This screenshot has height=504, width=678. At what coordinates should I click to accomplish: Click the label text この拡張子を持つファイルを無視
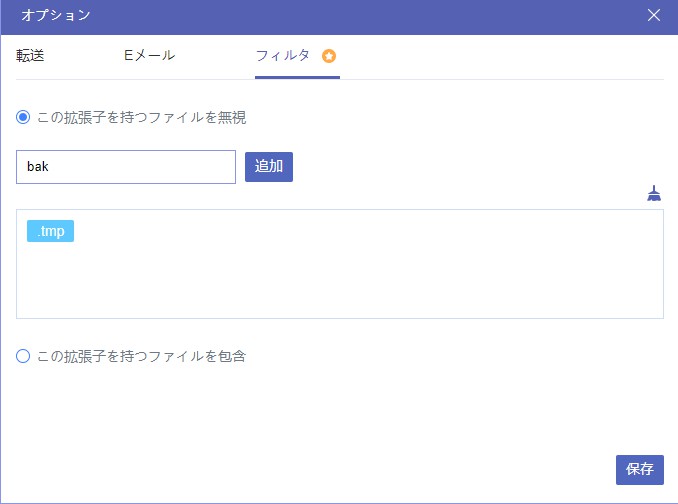(141, 118)
